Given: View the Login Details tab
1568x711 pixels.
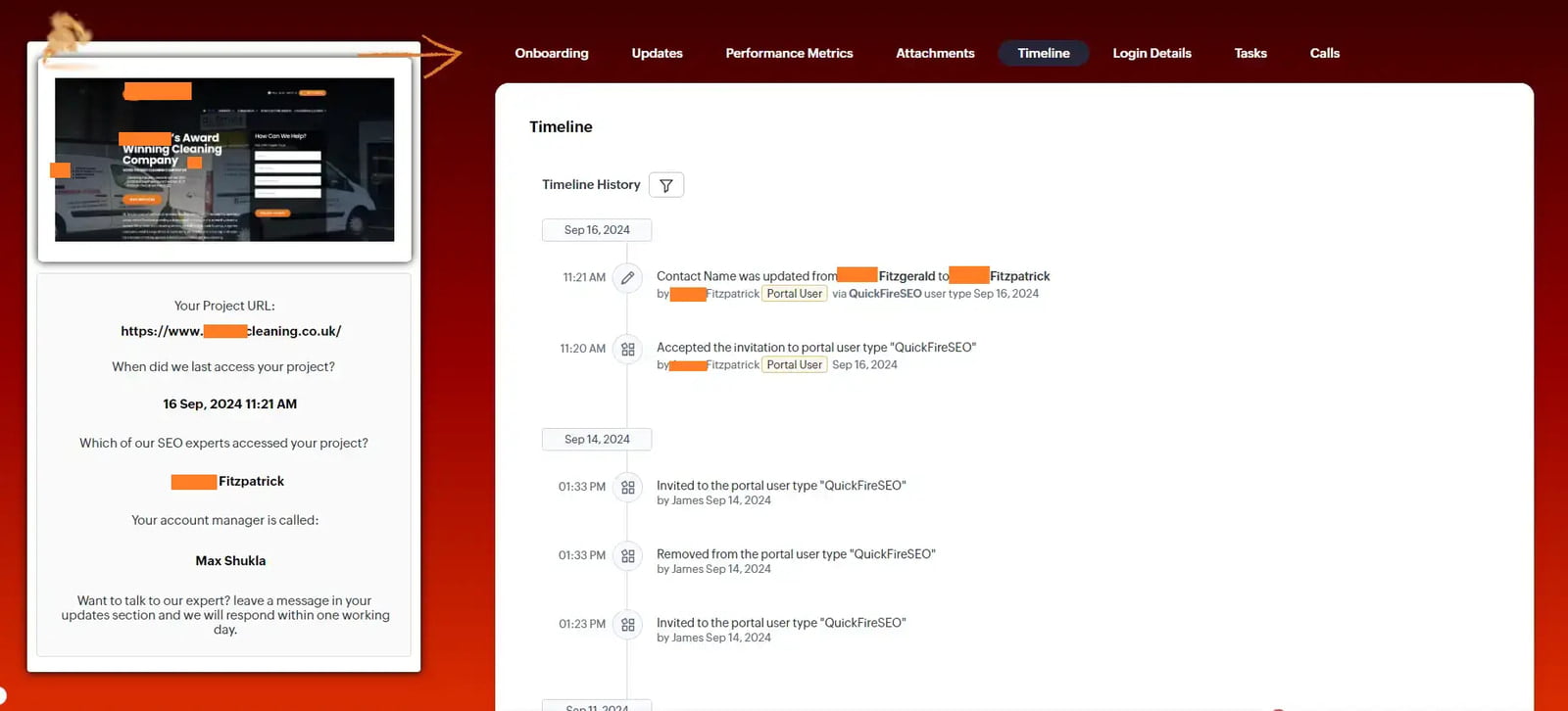Looking at the screenshot, I should pyautogui.click(x=1151, y=53).
